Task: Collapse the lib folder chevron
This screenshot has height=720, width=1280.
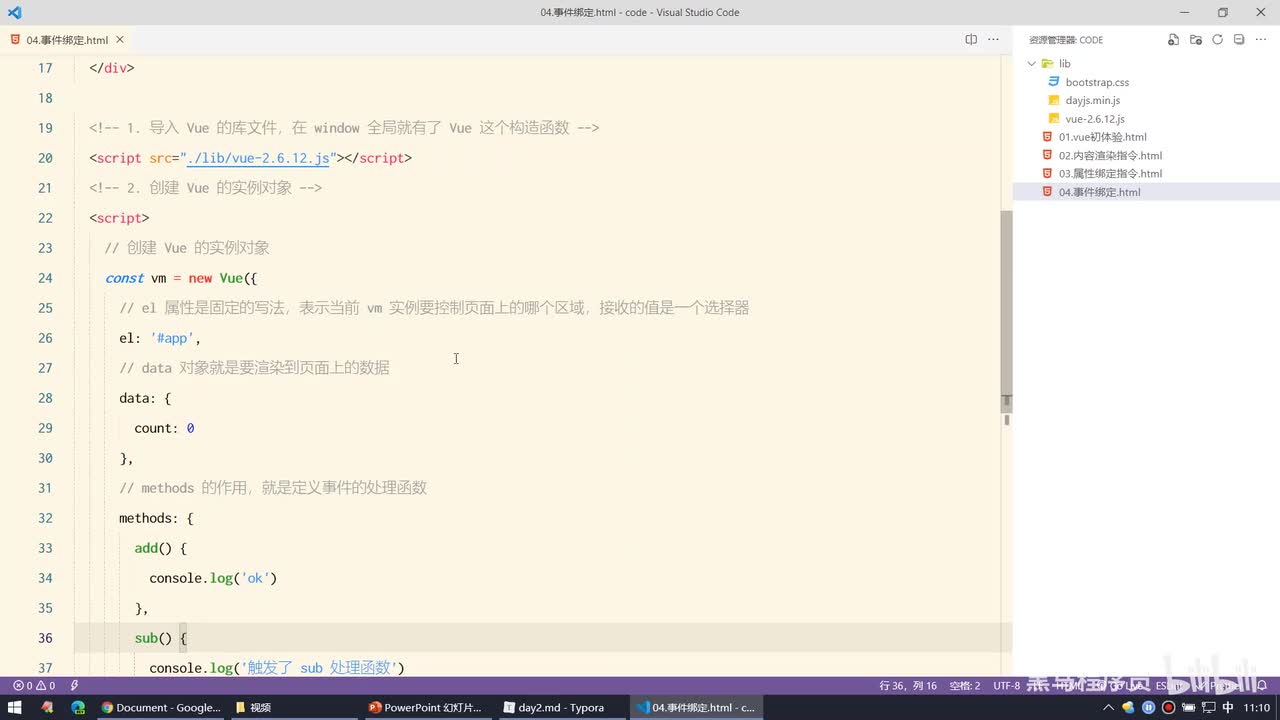Action: click(x=1032, y=64)
